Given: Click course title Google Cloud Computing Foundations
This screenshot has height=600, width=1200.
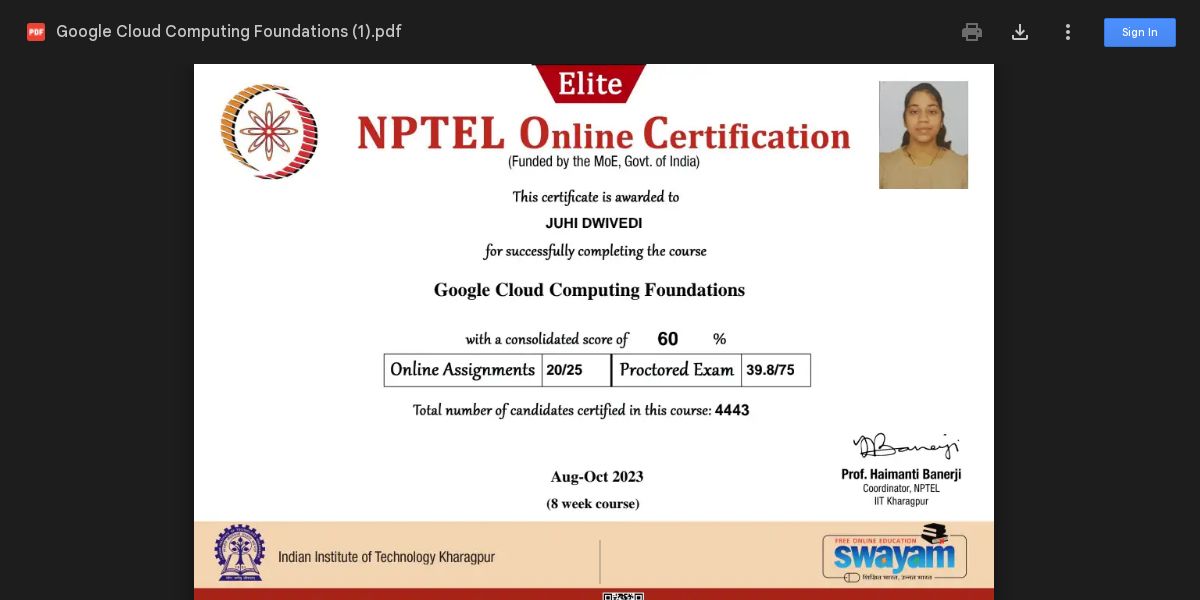Looking at the screenshot, I should 589,290.
